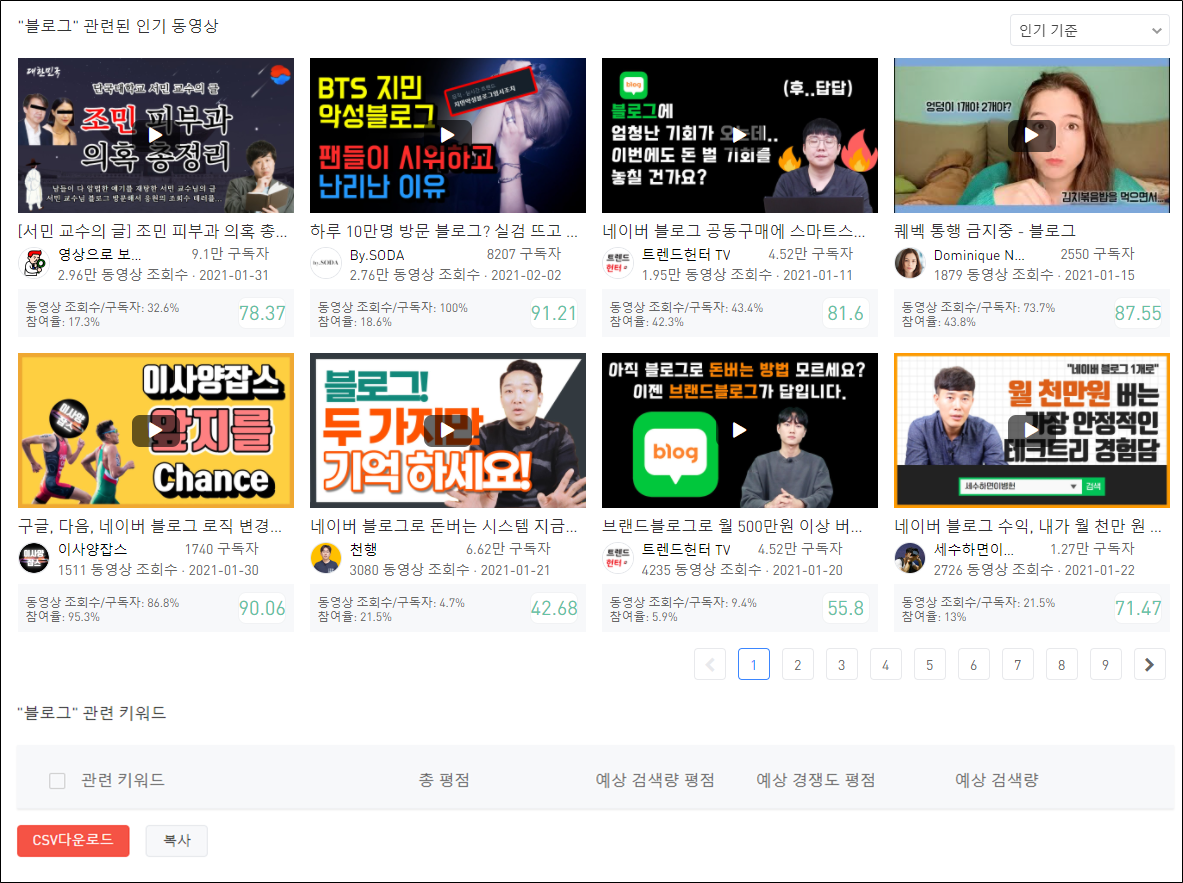Go to next page arrow

point(1150,664)
